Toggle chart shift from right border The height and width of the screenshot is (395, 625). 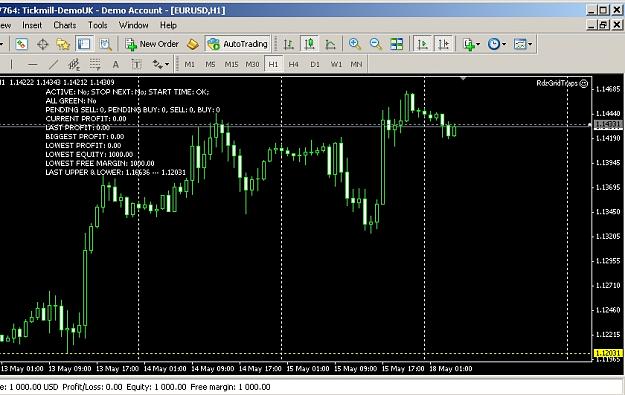444,44
